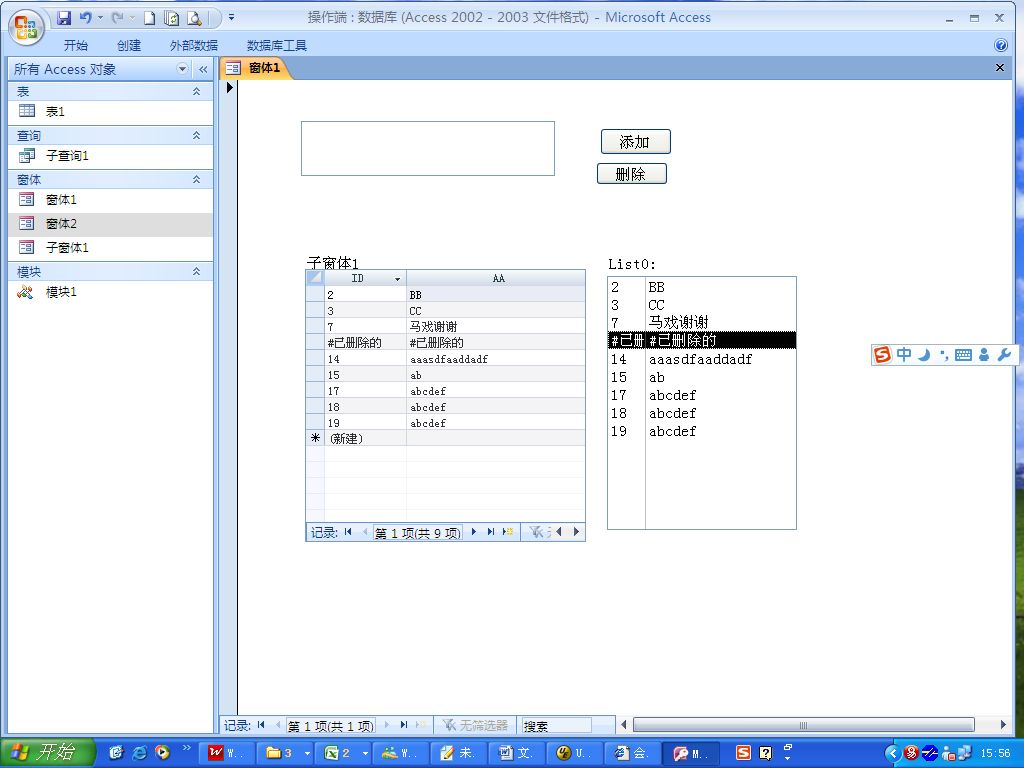Show hidden system tray icons arrow

(892, 754)
